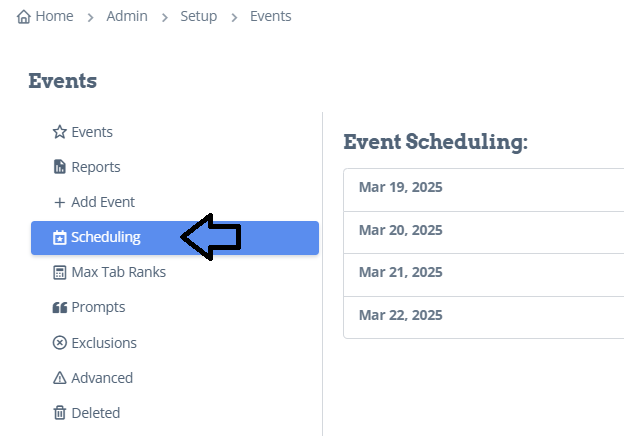Click the plus icon for Add Event
This screenshot has height=446, width=624.
click(60, 203)
